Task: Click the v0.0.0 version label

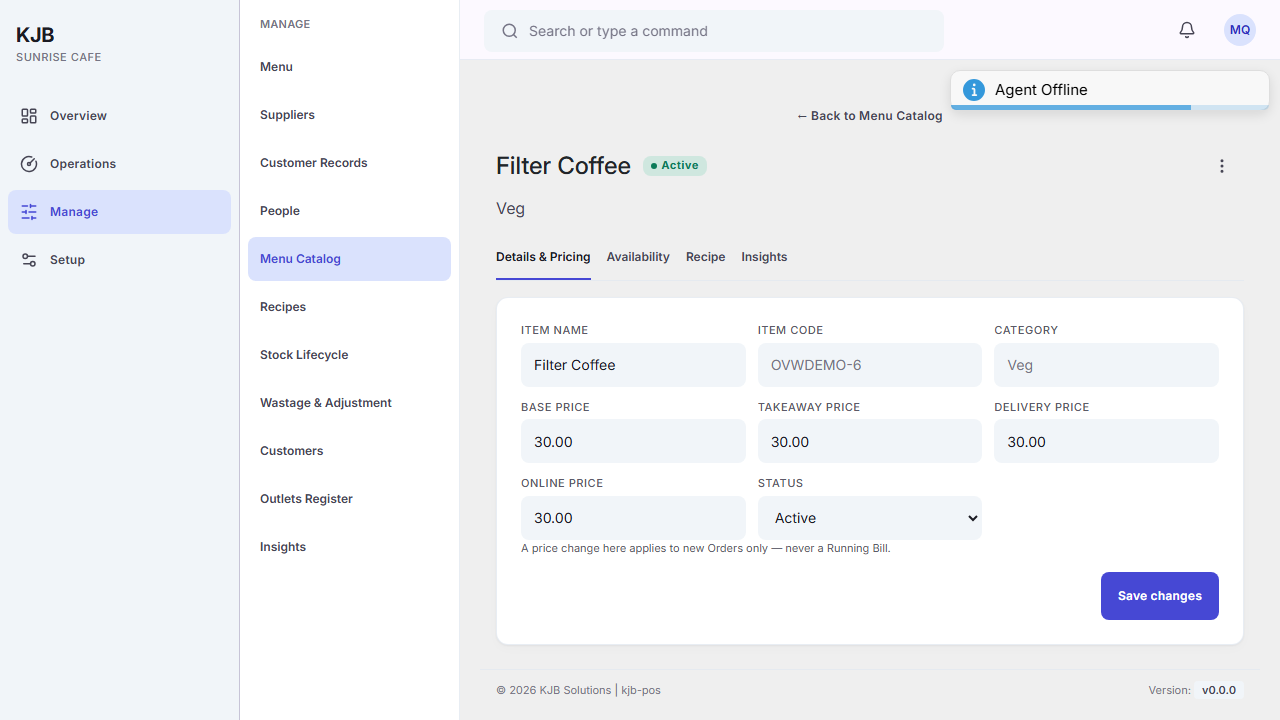Action: click(1219, 690)
